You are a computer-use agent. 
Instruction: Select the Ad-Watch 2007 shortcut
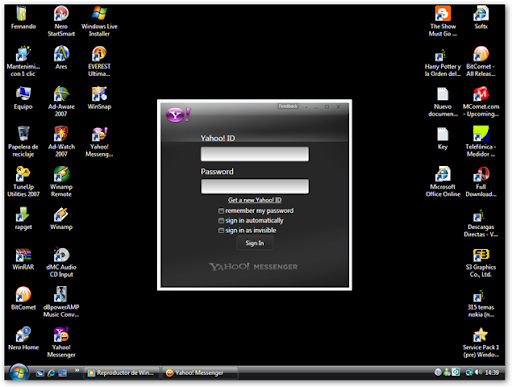[x=61, y=134]
